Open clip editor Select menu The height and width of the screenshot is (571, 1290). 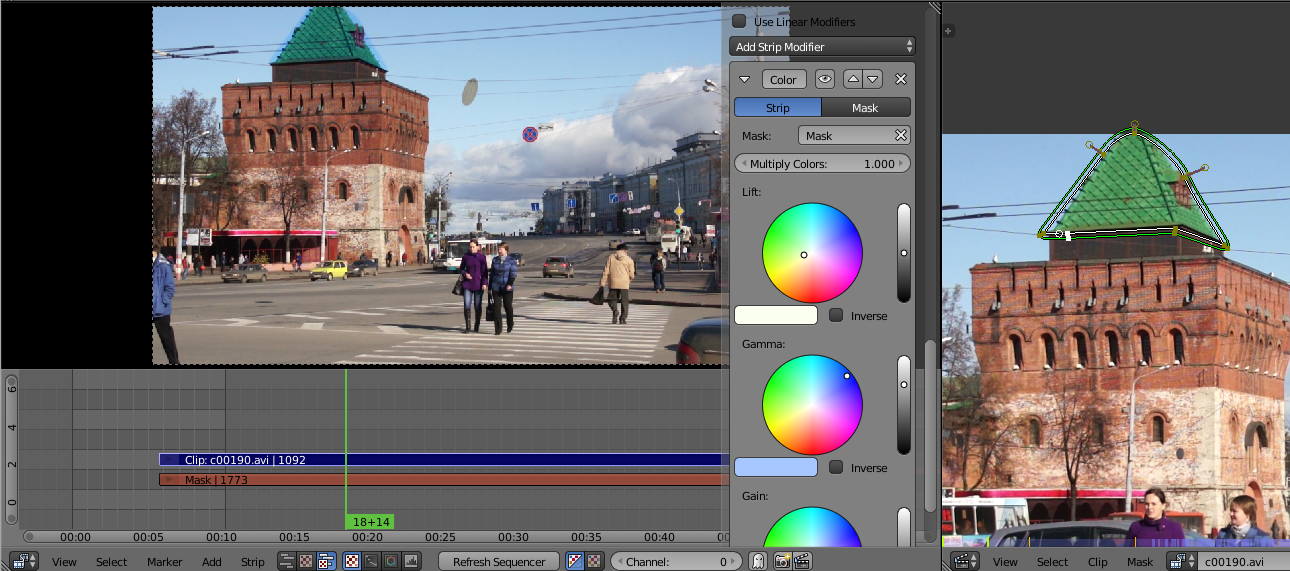[1052, 561]
